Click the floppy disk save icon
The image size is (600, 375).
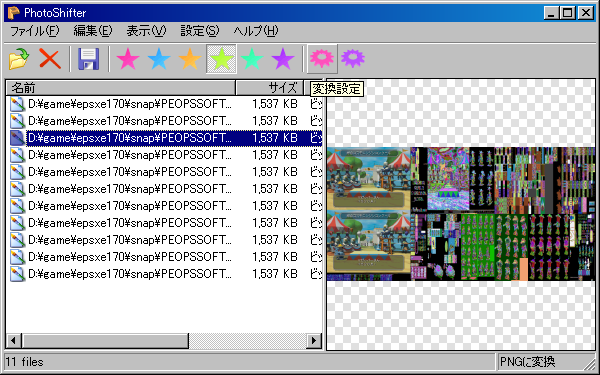pyautogui.click(x=89, y=59)
